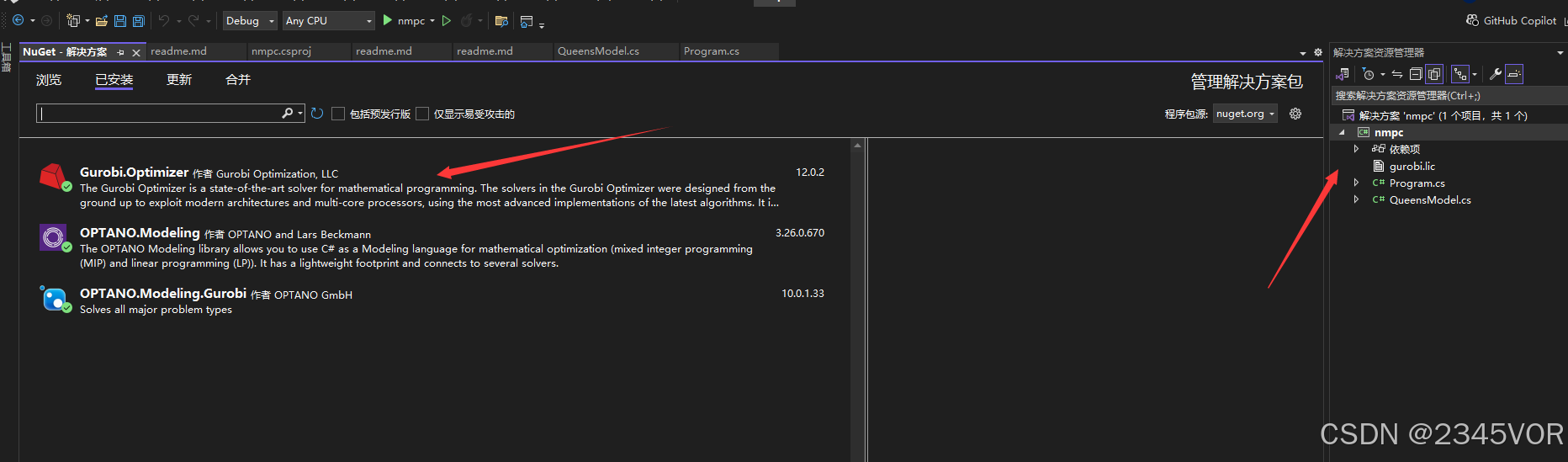Switch to the 浏览 (Browse) tab
Screen dimensions: 1568x462
coord(49,80)
